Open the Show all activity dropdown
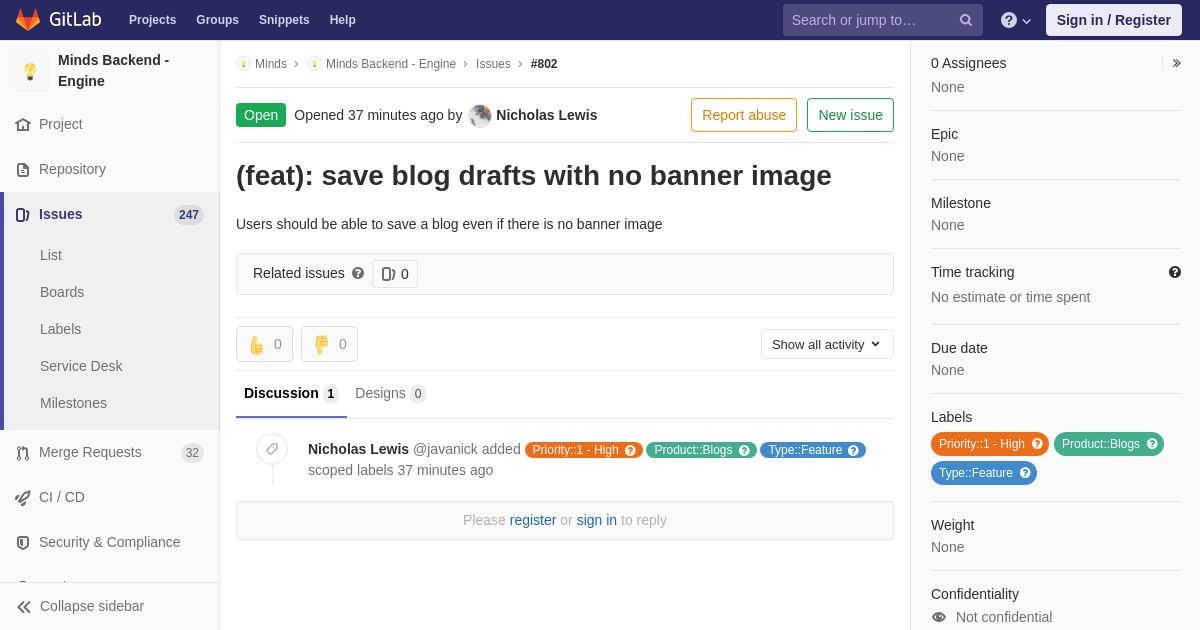Image resolution: width=1200 pixels, height=630 pixels. [x=827, y=344]
